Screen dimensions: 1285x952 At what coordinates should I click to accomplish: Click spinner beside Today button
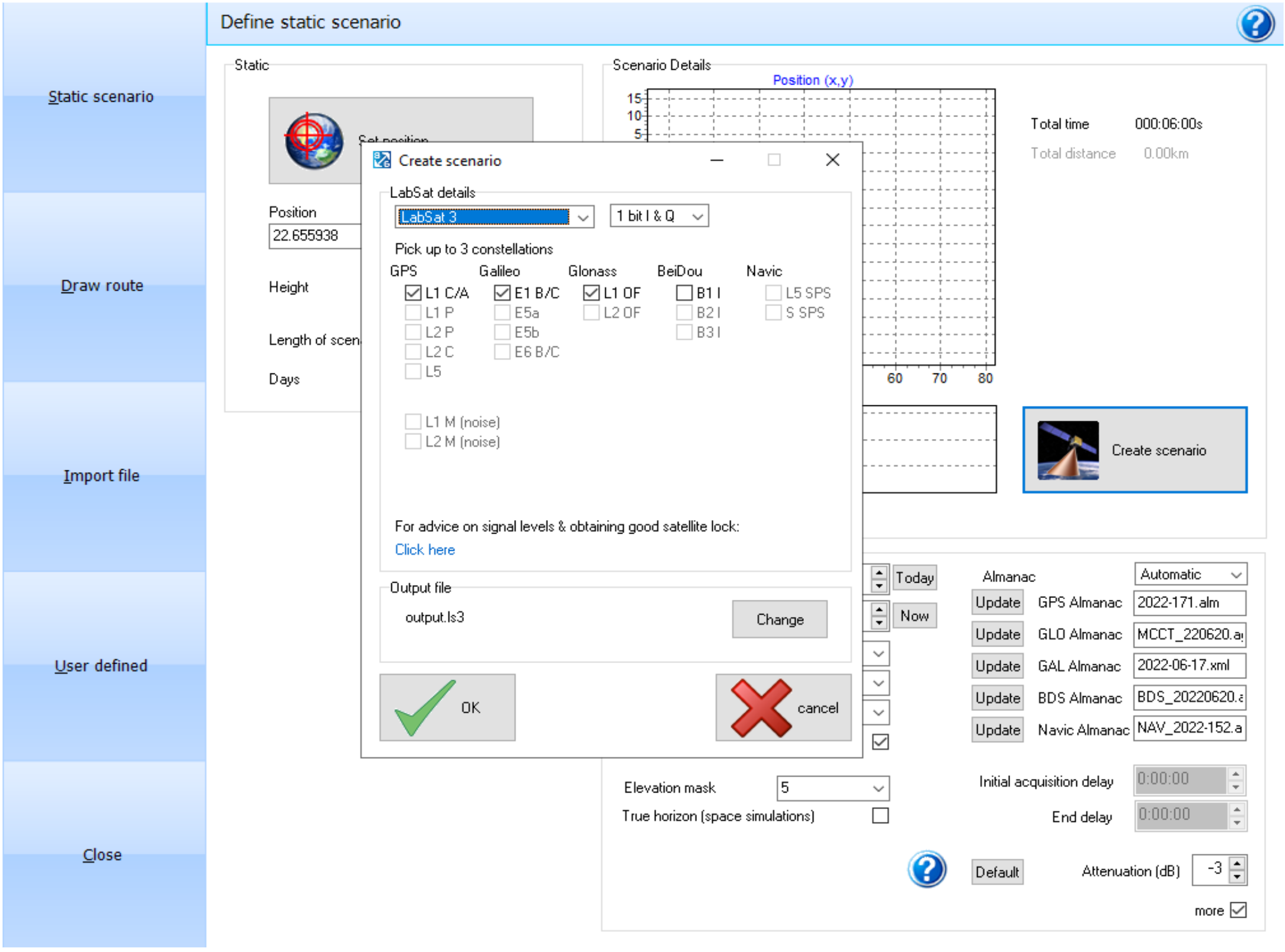[x=879, y=579]
